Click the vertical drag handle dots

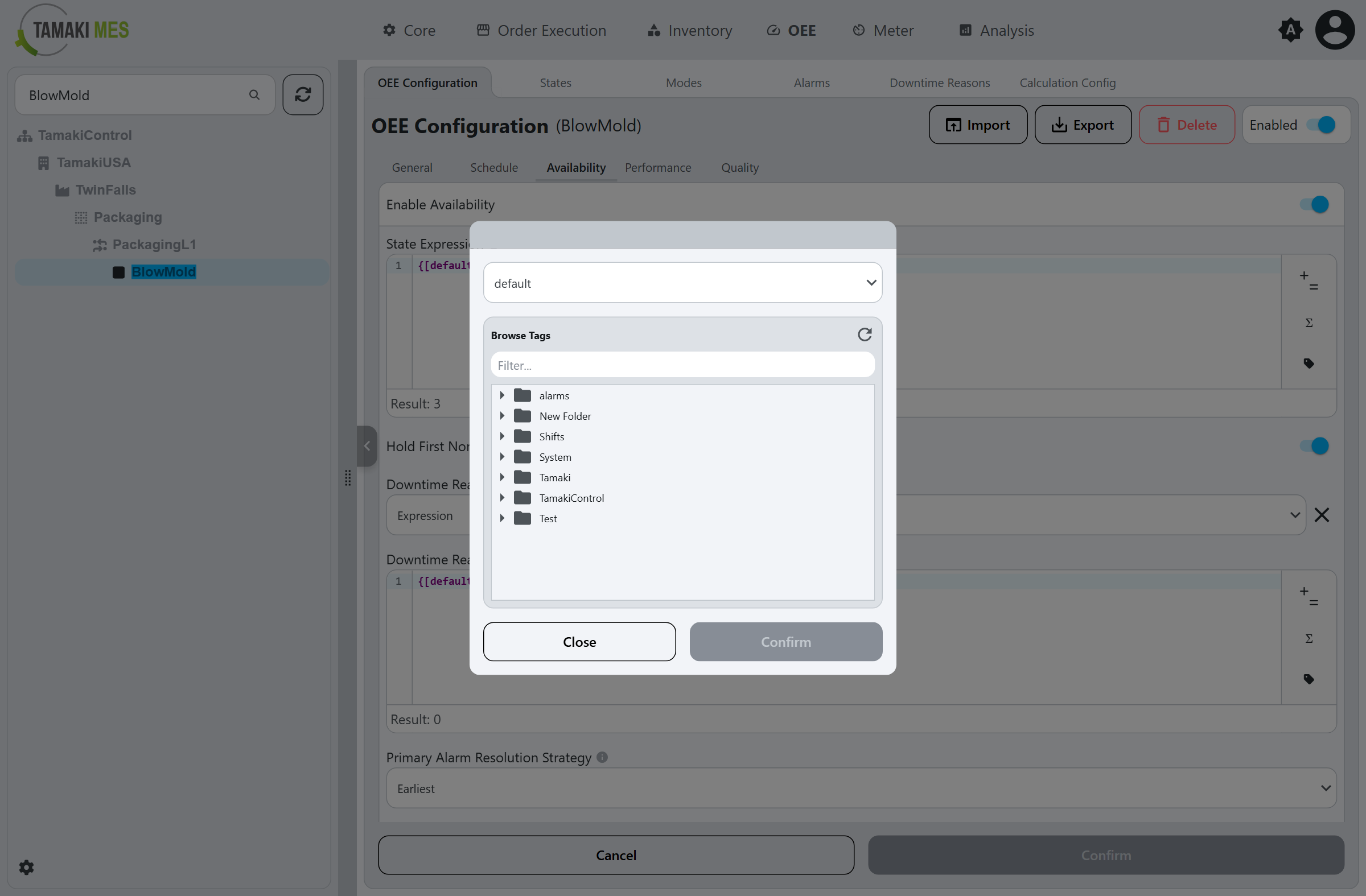coord(348,478)
